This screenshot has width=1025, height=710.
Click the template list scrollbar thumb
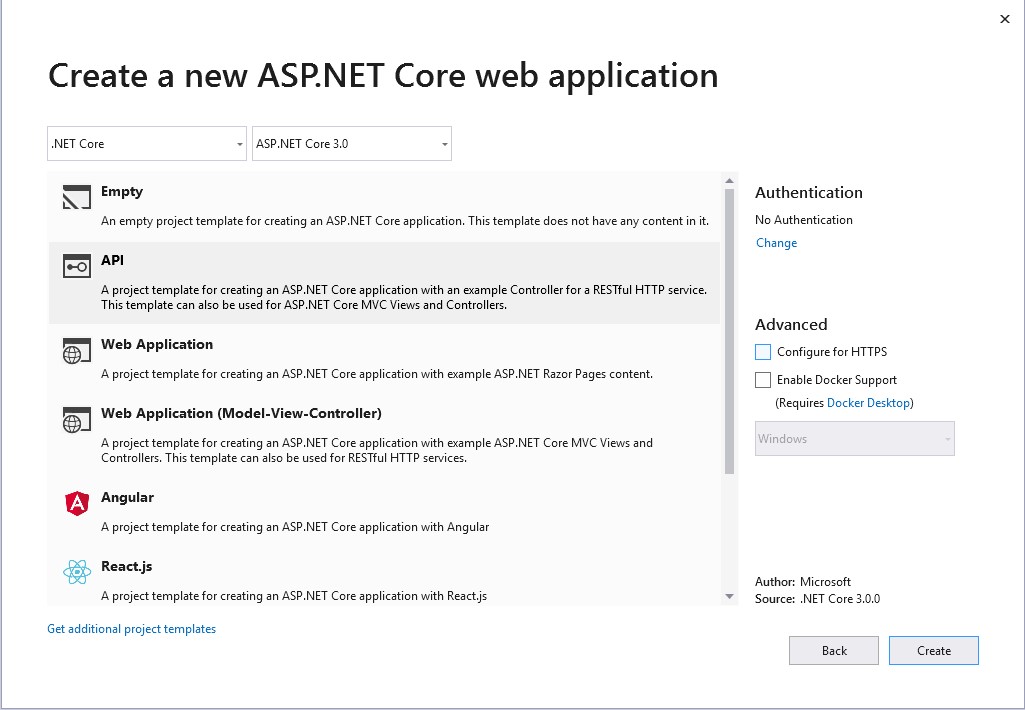pyautogui.click(x=730, y=331)
